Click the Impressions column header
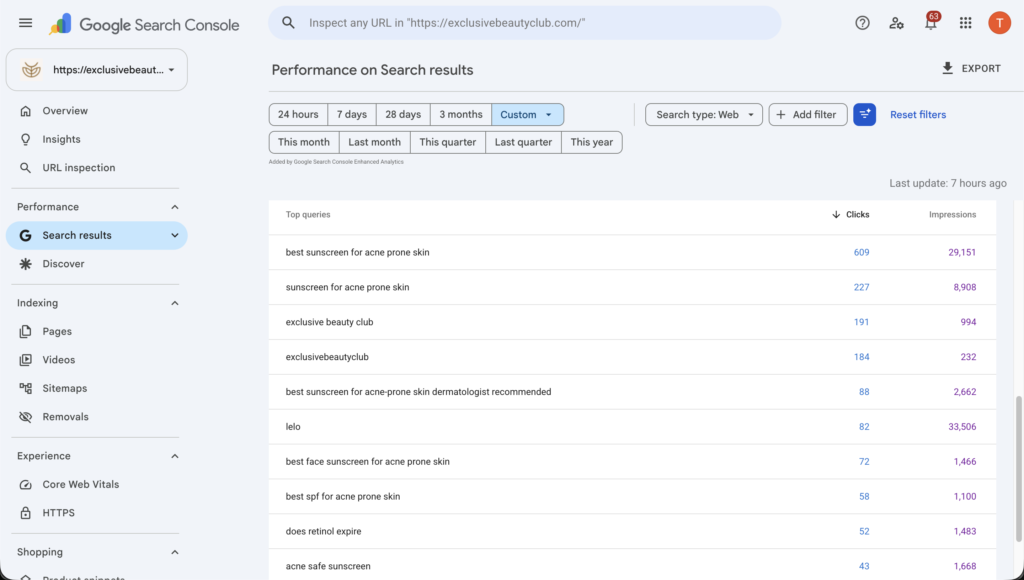1024x580 pixels. (x=952, y=214)
